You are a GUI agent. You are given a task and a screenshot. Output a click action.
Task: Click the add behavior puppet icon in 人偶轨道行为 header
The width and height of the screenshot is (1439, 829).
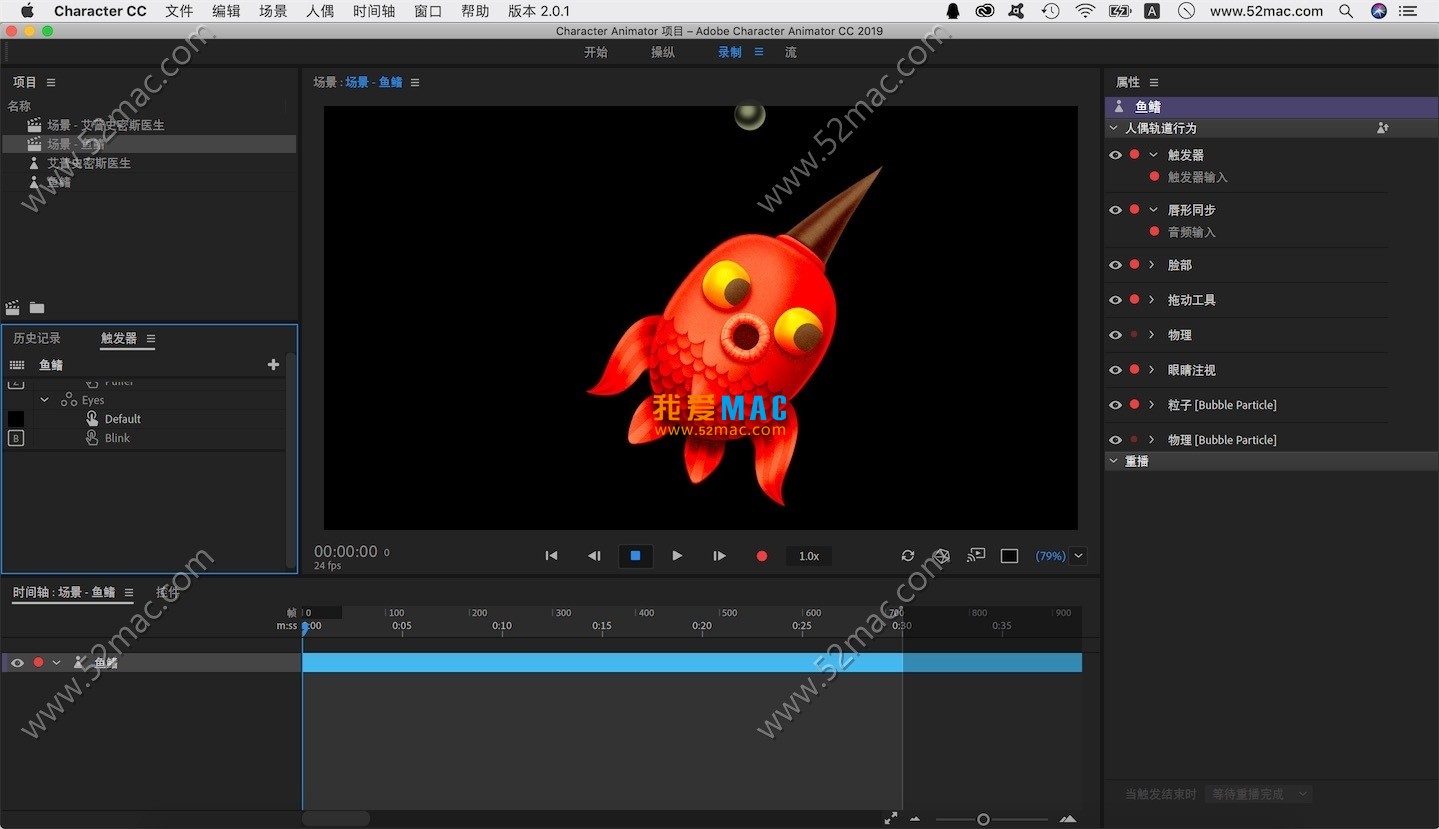1382,128
